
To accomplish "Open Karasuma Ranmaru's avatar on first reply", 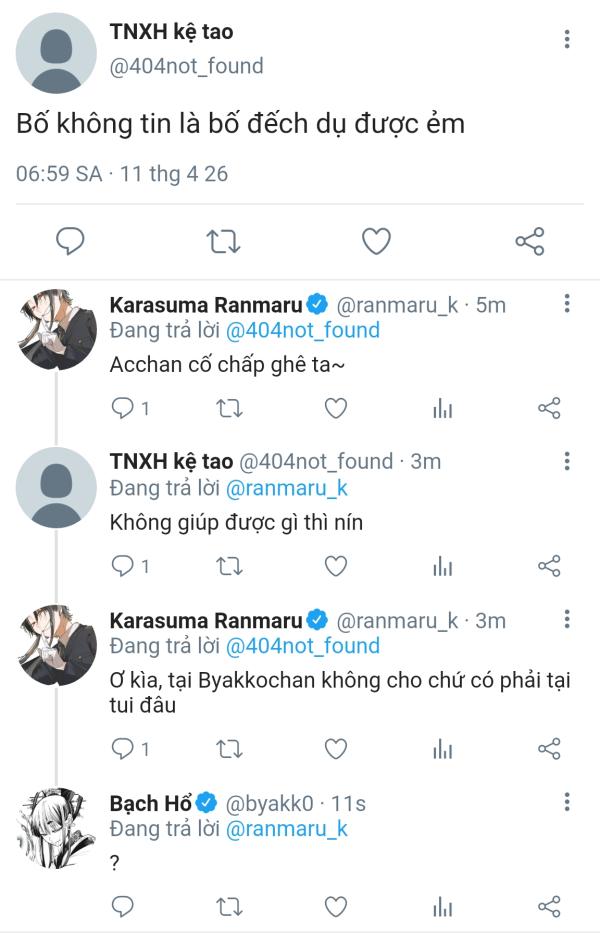I will [56, 328].
